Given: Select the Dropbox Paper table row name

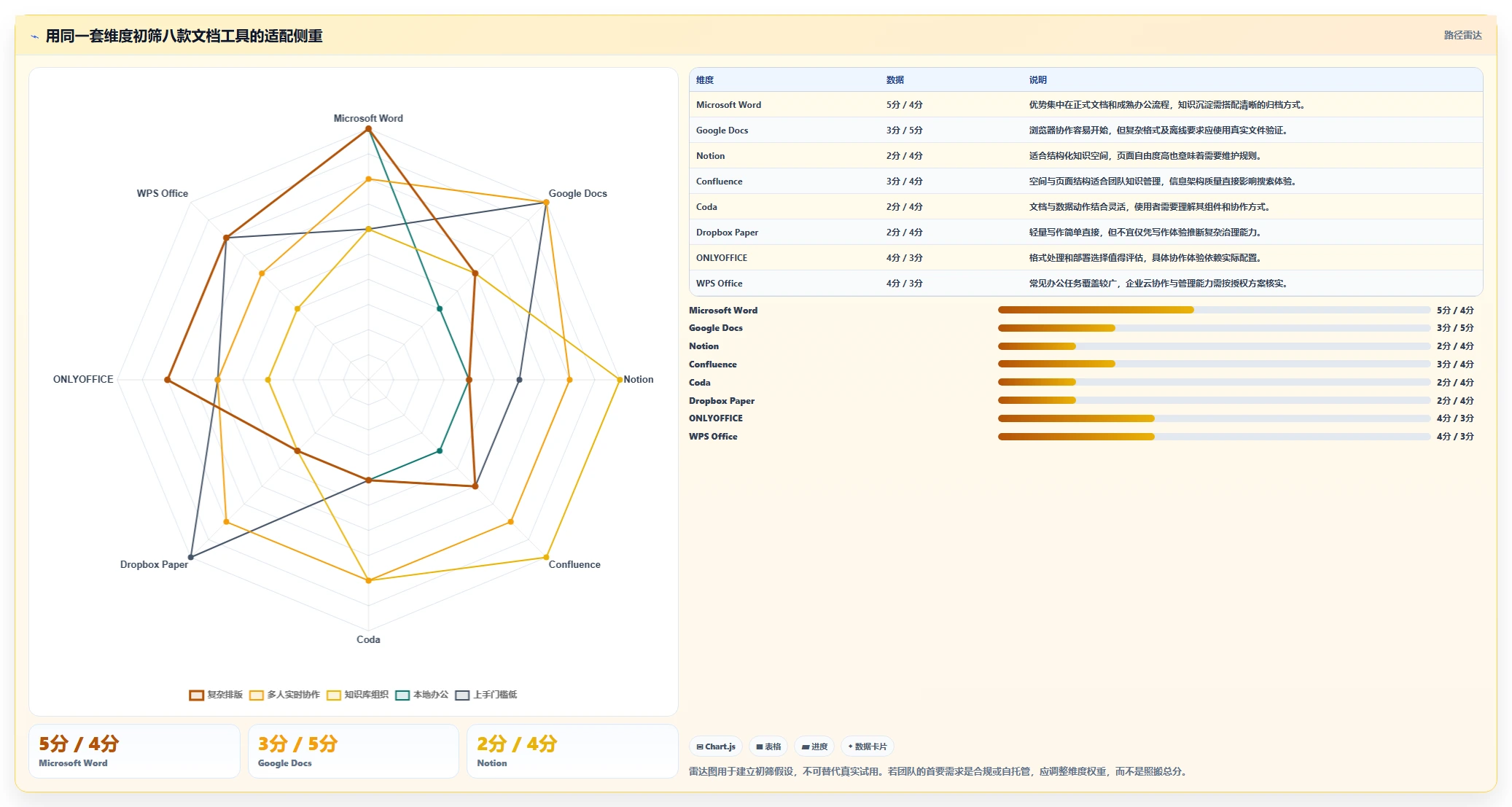Looking at the screenshot, I should tap(727, 233).
